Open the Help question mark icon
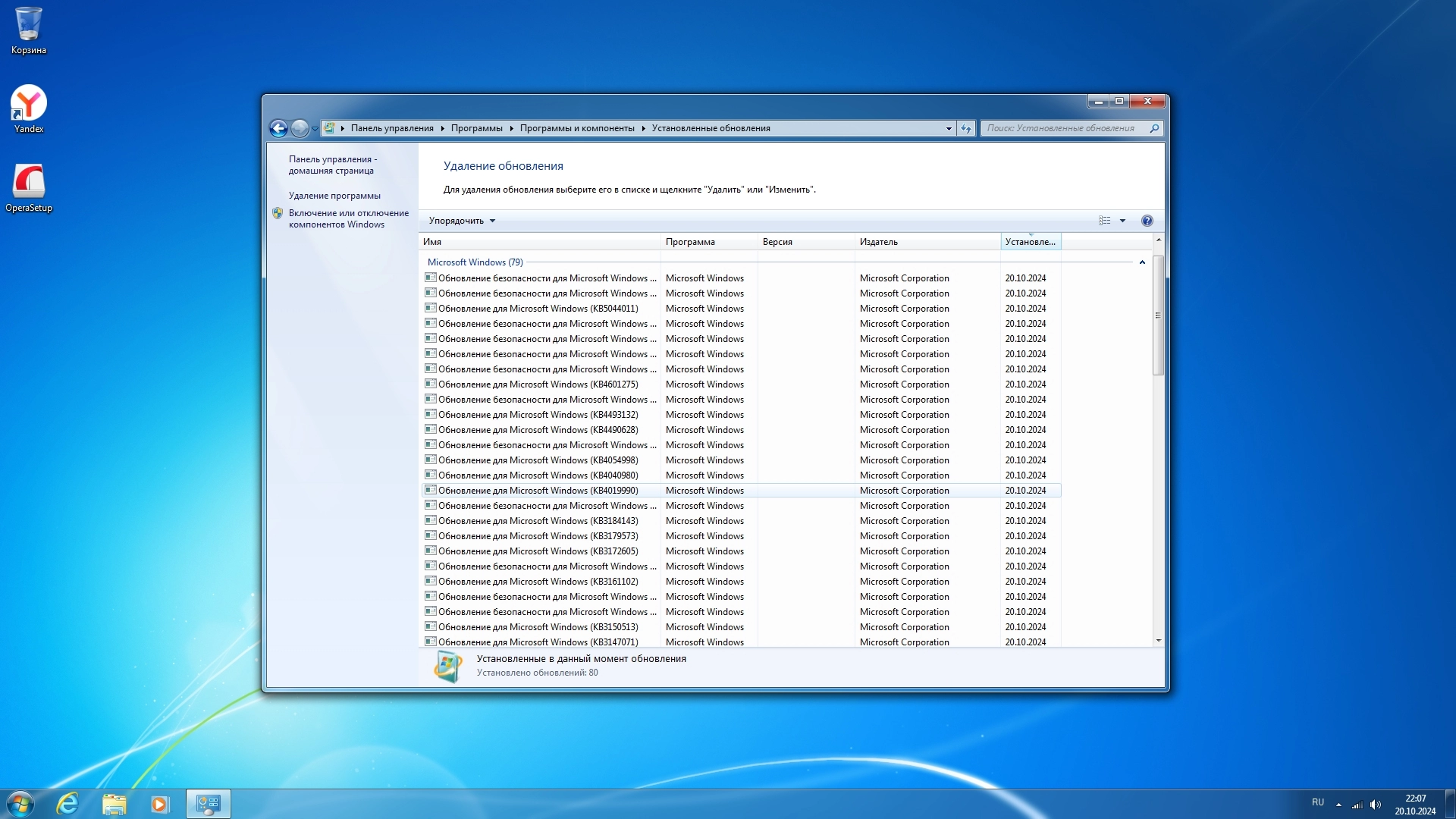The image size is (1456, 819). coord(1147,221)
